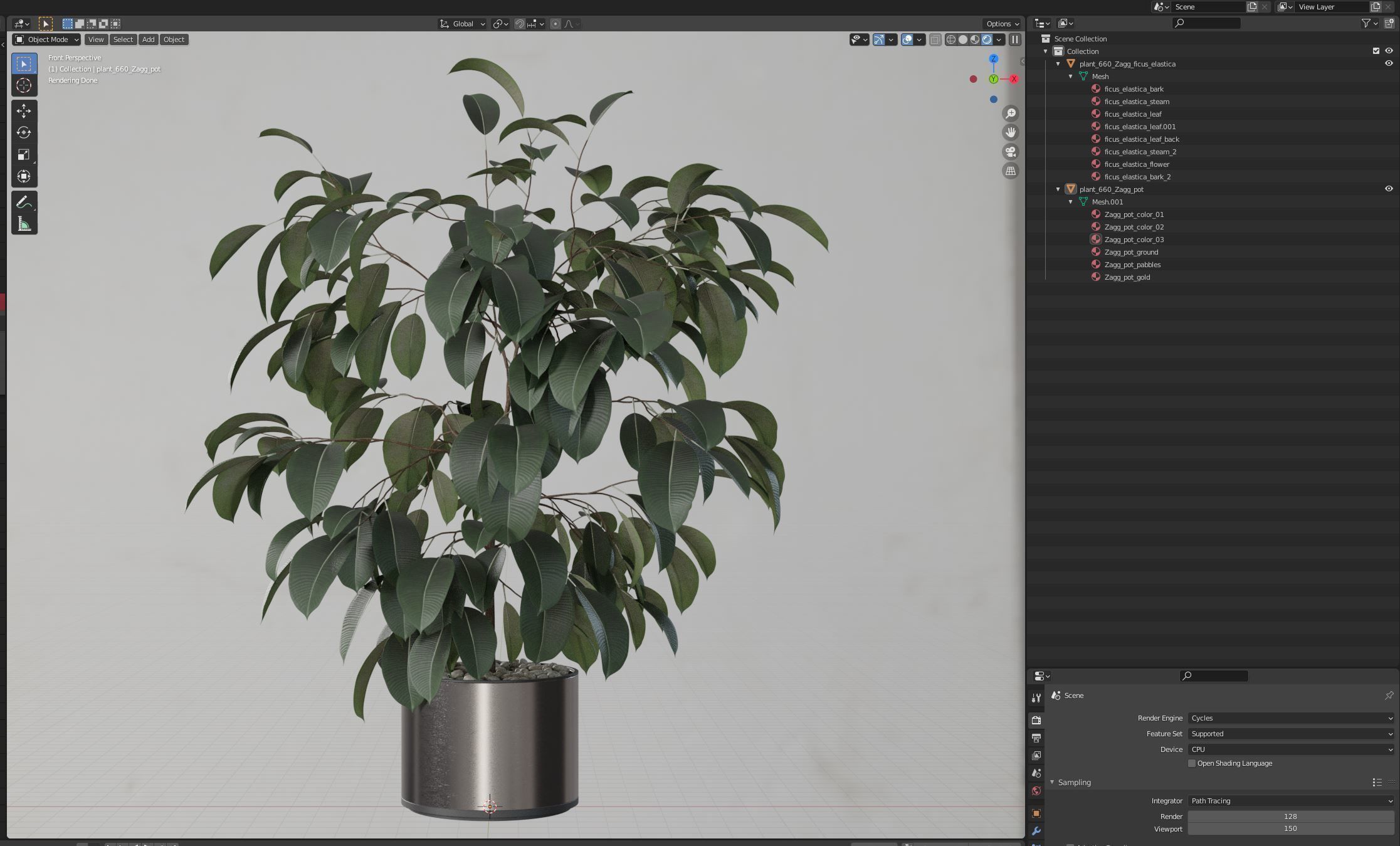The height and width of the screenshot is (846, 1400).
Task: Uncheck the Collection exclude checkbox
Action: coord(1376,51)
